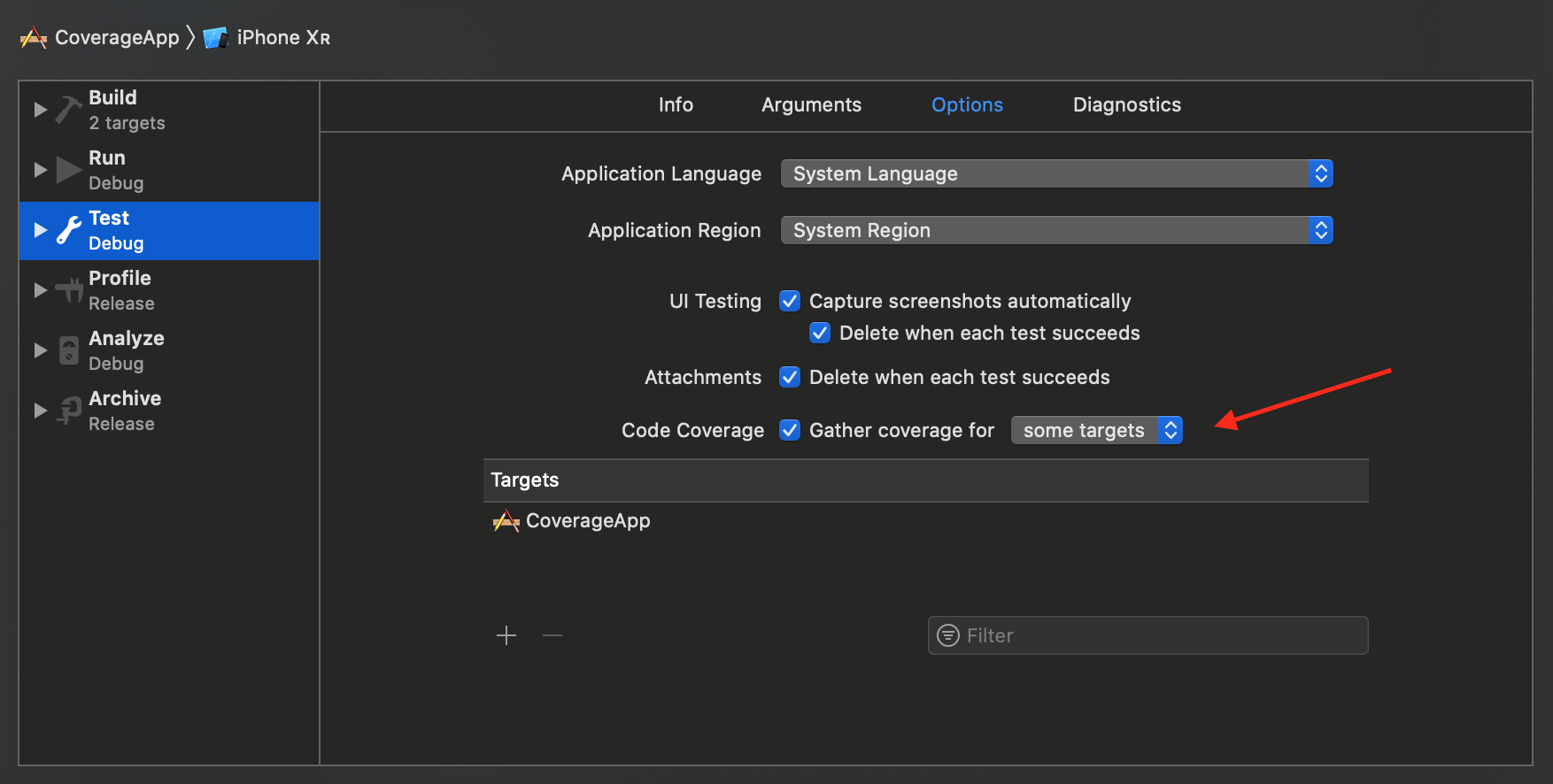Viewport: 1553px width, 784px height.
Task: Select CoverageApp row in Targets list
Action: pyautogui.click(x=925, y=521)
